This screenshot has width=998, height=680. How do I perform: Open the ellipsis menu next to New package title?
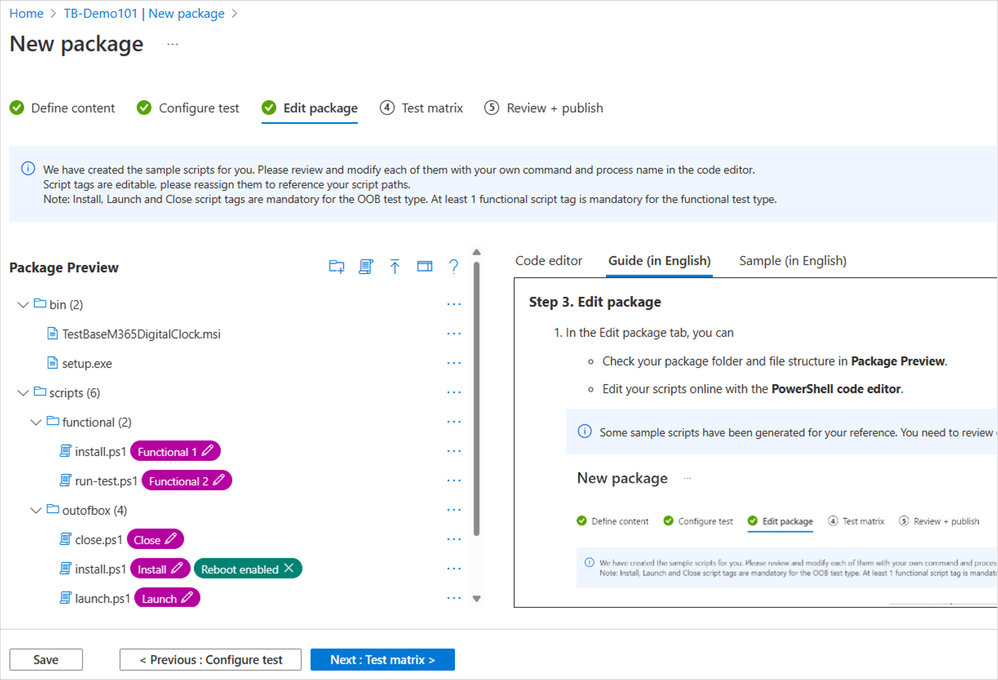(172, 44)
